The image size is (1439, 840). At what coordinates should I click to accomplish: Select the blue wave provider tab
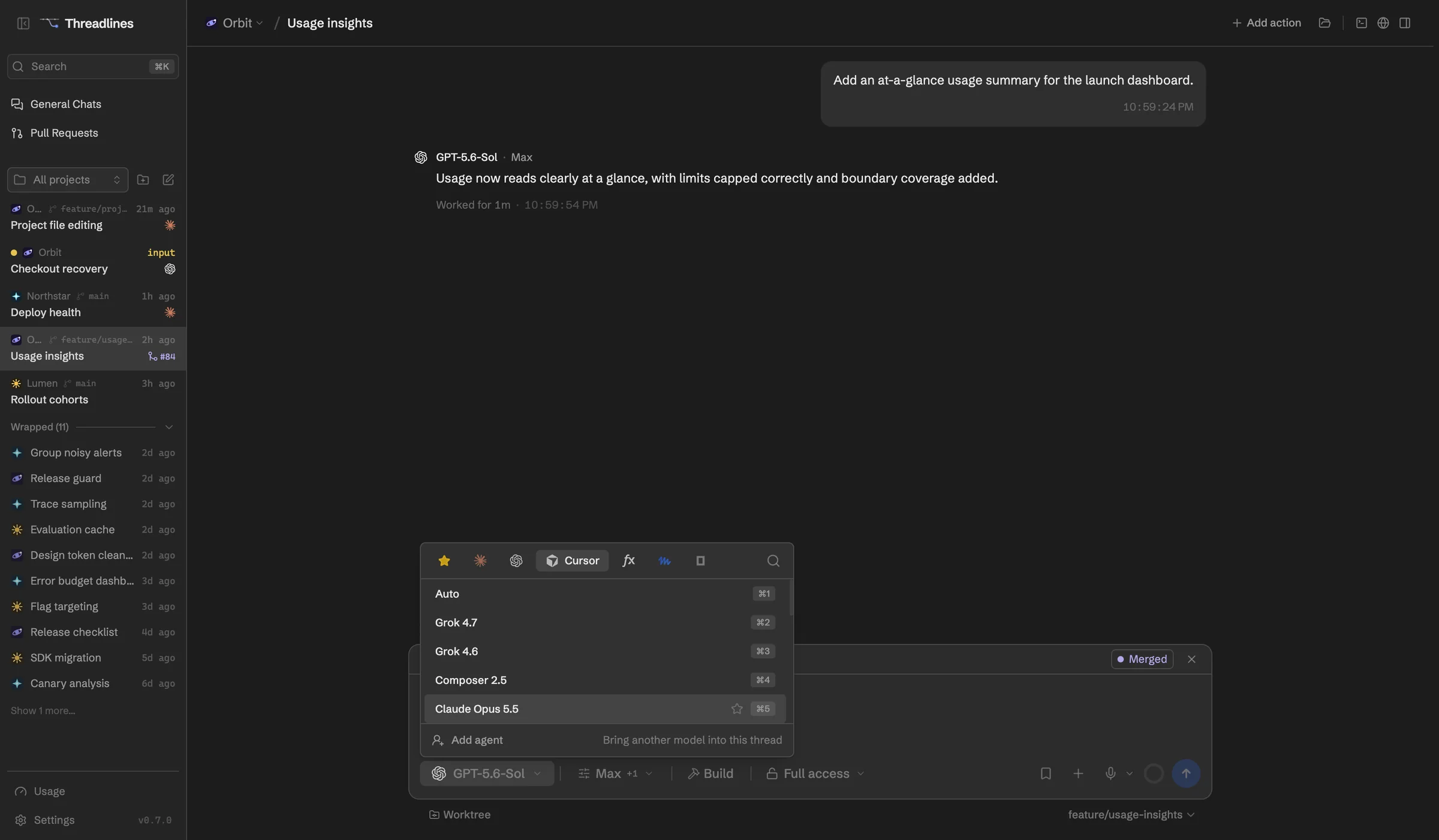click(x=664, y=561)
